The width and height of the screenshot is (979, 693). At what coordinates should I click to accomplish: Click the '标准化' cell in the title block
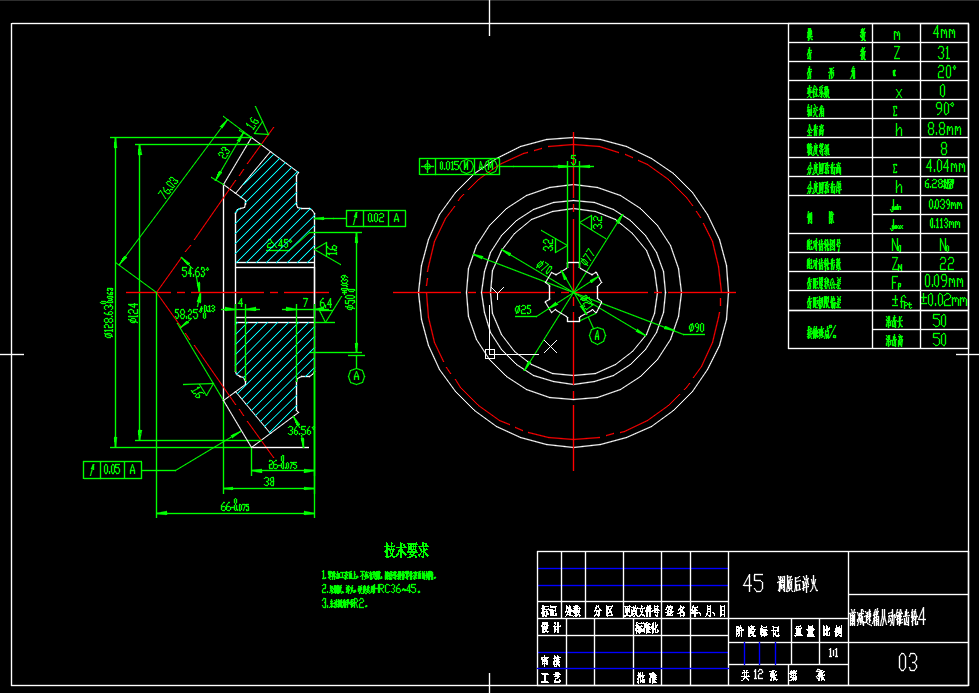(647, 627)
